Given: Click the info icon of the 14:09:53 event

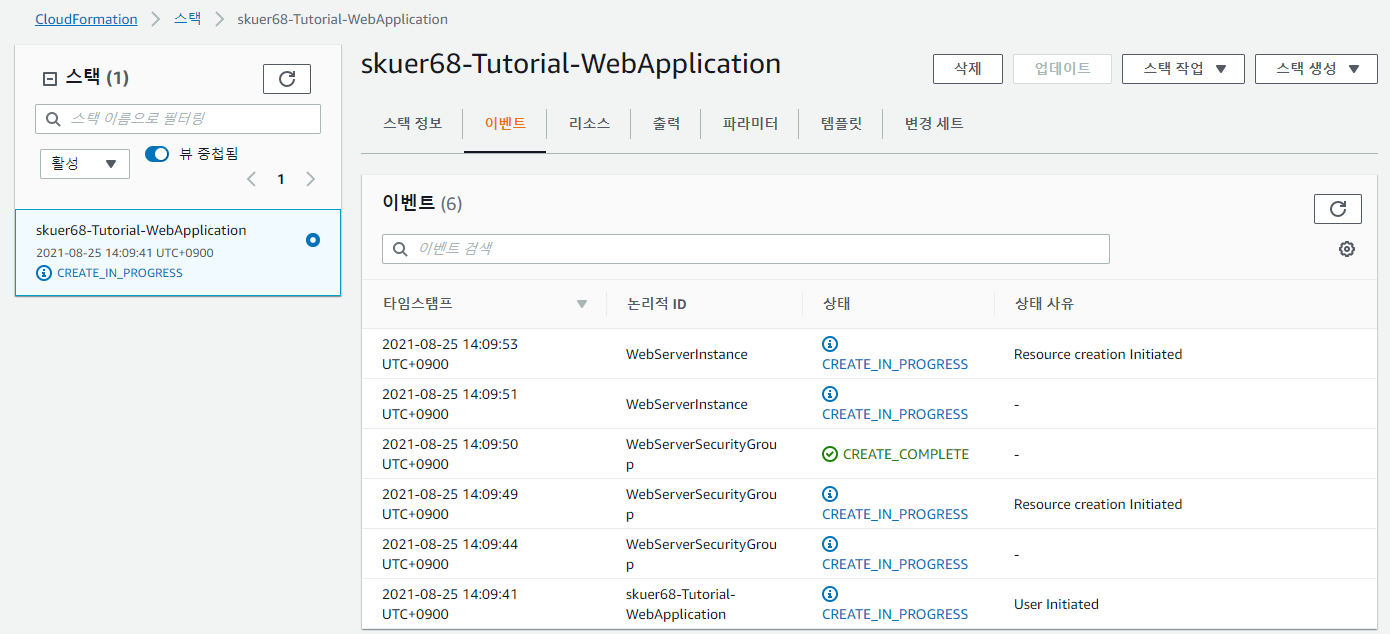Looking at the screenshot, I should tap(830, 344).
